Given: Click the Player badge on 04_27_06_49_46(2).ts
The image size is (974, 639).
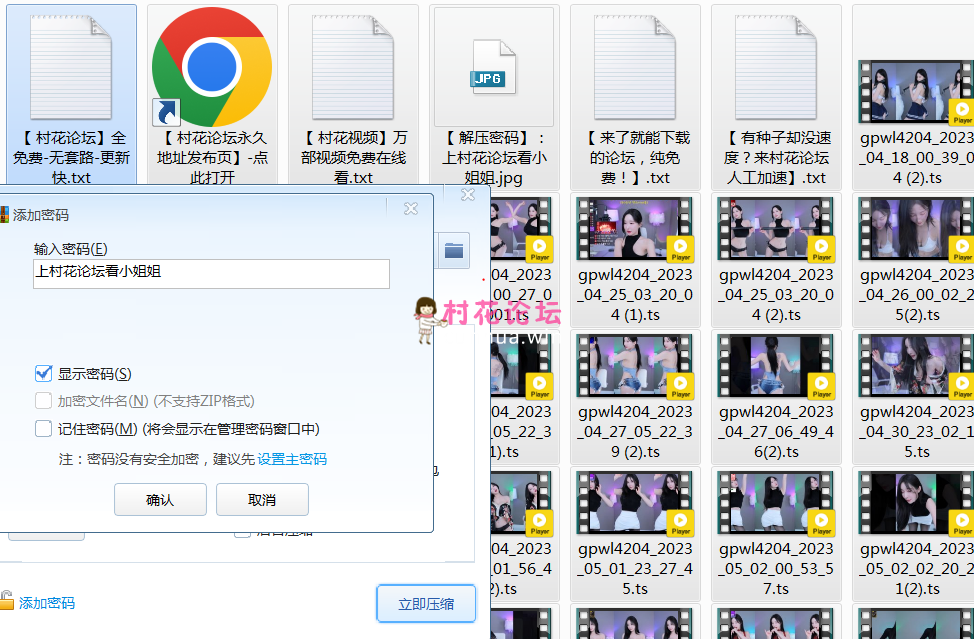Looking at the screenshot, I should (821, 386).
